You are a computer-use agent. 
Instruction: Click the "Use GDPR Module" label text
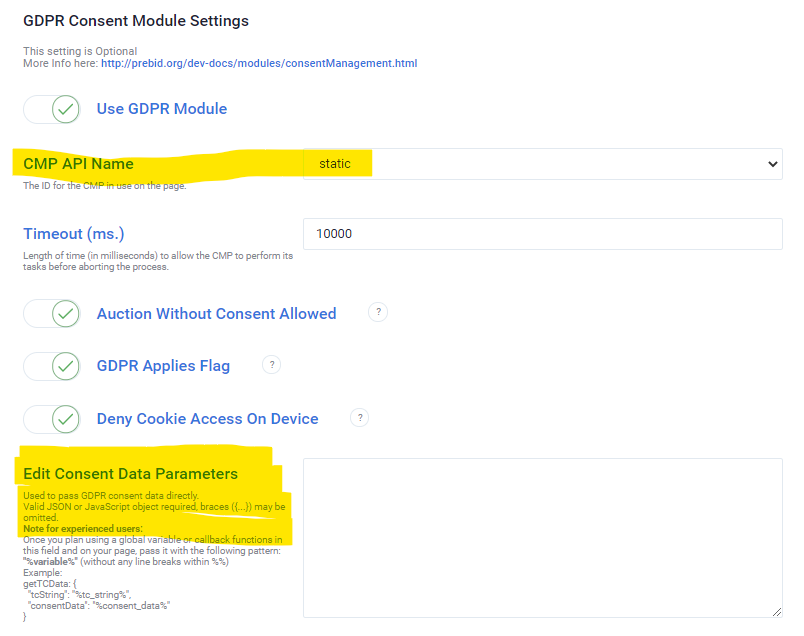[162, 109]
